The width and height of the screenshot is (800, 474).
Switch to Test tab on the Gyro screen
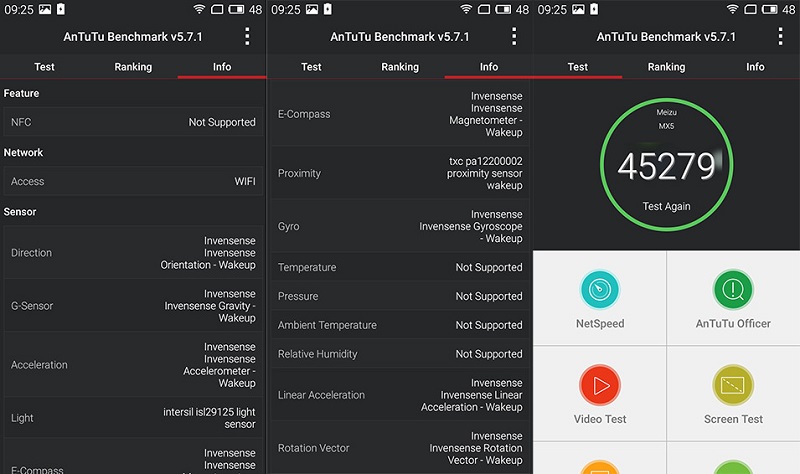(x=311, y=67)
